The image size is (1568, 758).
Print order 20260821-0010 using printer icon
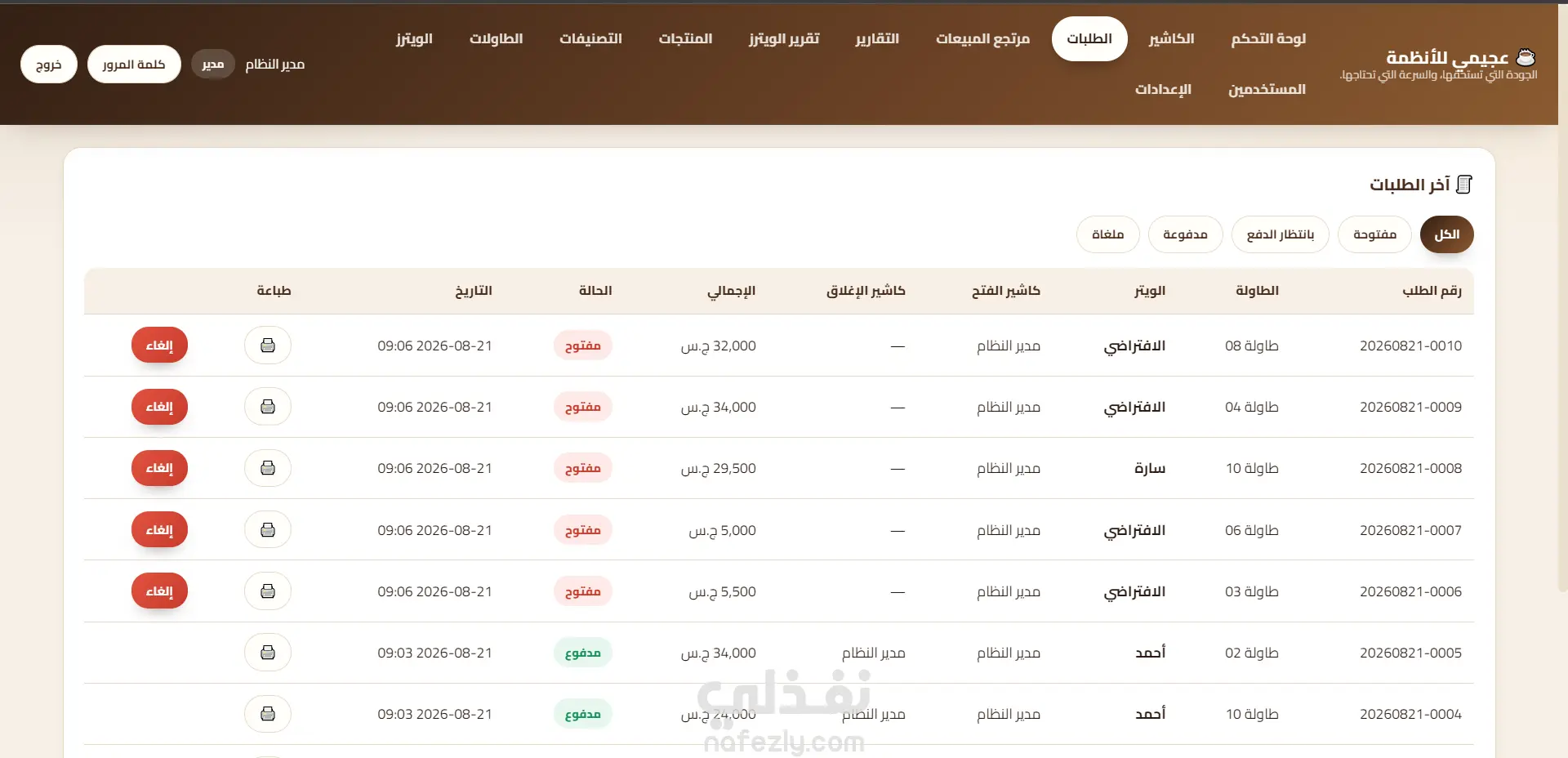[268, 346]
